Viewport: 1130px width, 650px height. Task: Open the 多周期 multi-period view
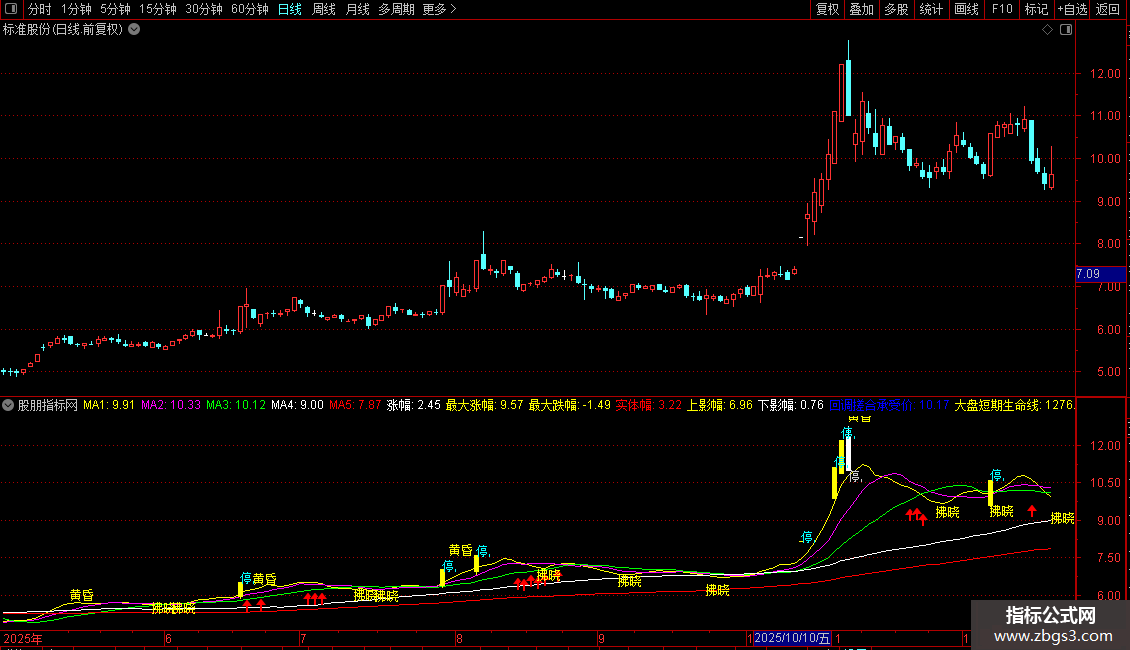click(396, 9)
